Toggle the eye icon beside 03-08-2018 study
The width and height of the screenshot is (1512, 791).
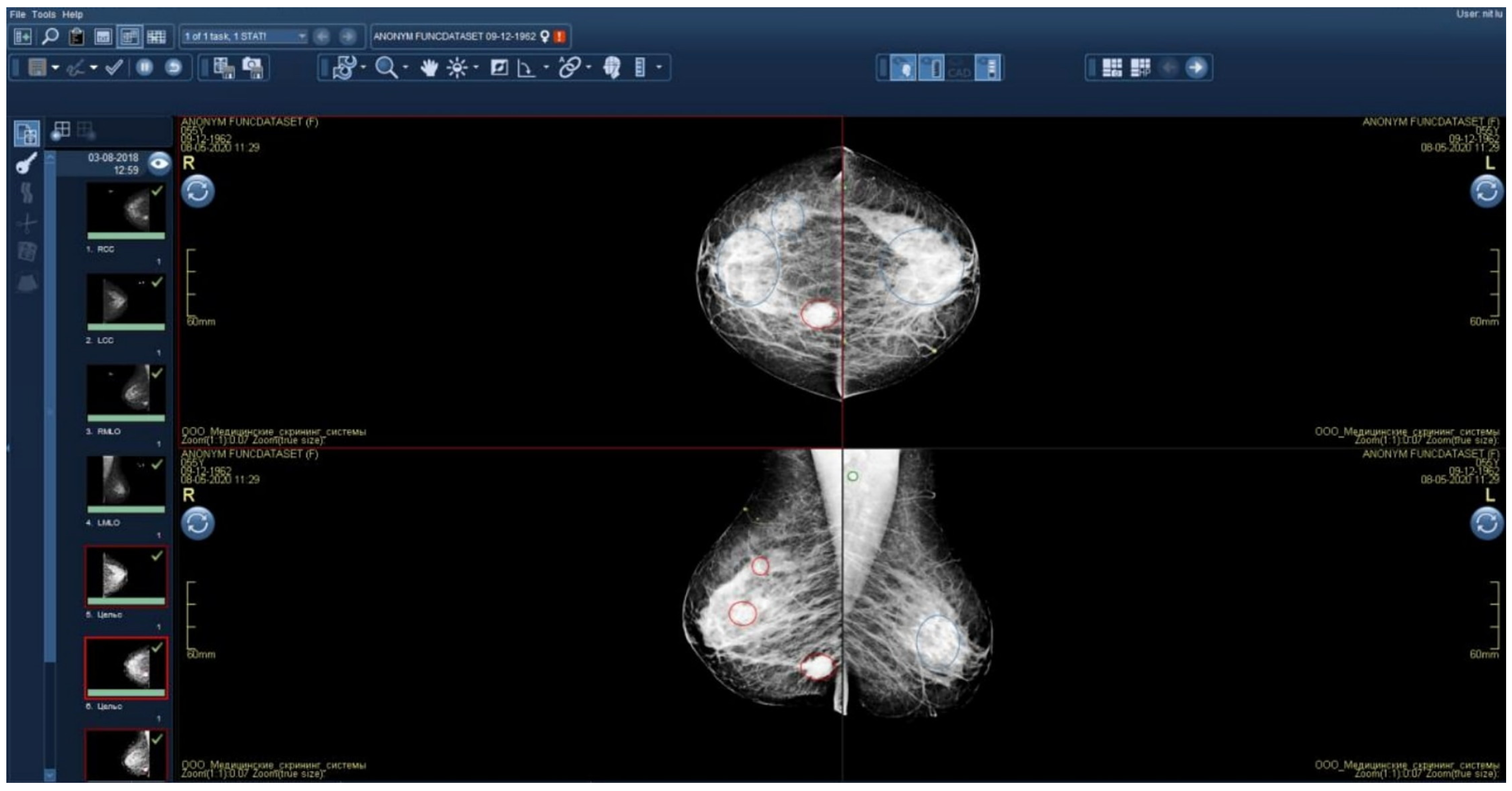(x=159, y=163)
